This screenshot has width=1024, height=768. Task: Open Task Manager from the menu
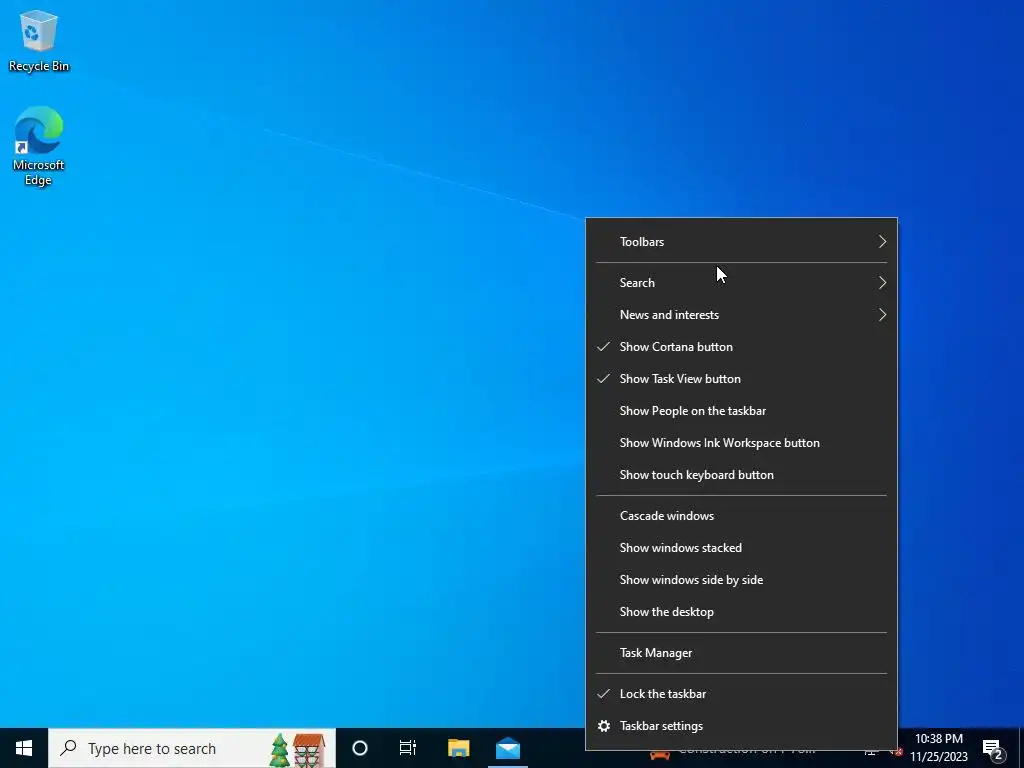click(741, 653)
